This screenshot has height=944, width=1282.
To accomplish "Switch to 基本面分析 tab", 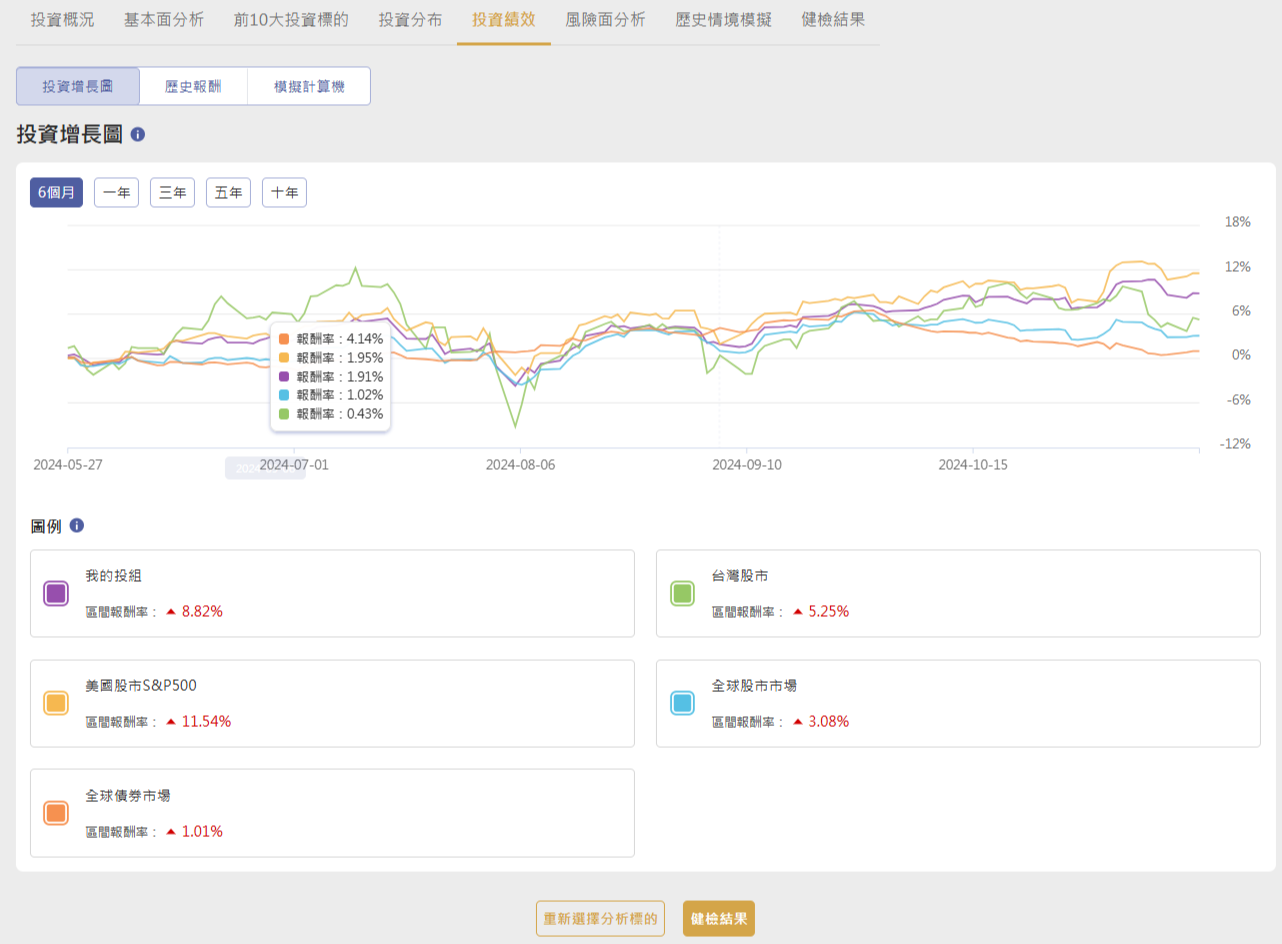I will coord(164,20).
